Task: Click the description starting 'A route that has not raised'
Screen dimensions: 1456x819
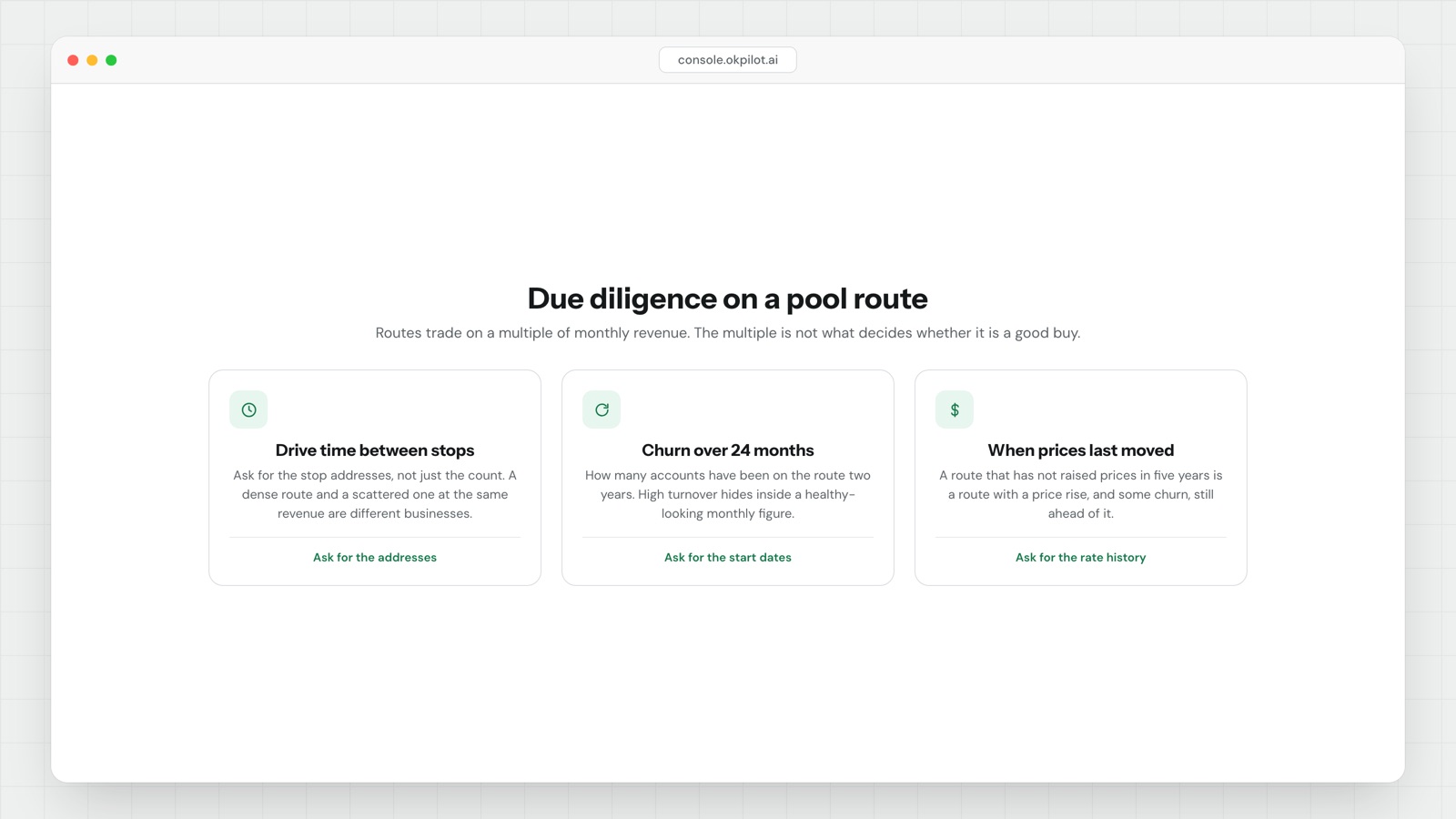Action: pyautogui.click(x=1081, y=494)
